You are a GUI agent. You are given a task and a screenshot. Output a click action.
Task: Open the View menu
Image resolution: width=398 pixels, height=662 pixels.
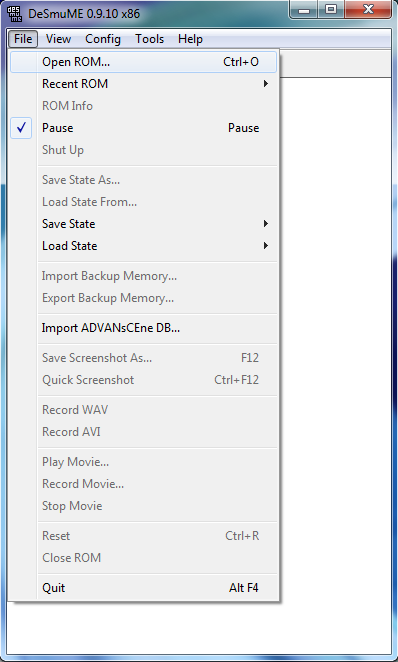pyautogui.click(x=58, y=39)
